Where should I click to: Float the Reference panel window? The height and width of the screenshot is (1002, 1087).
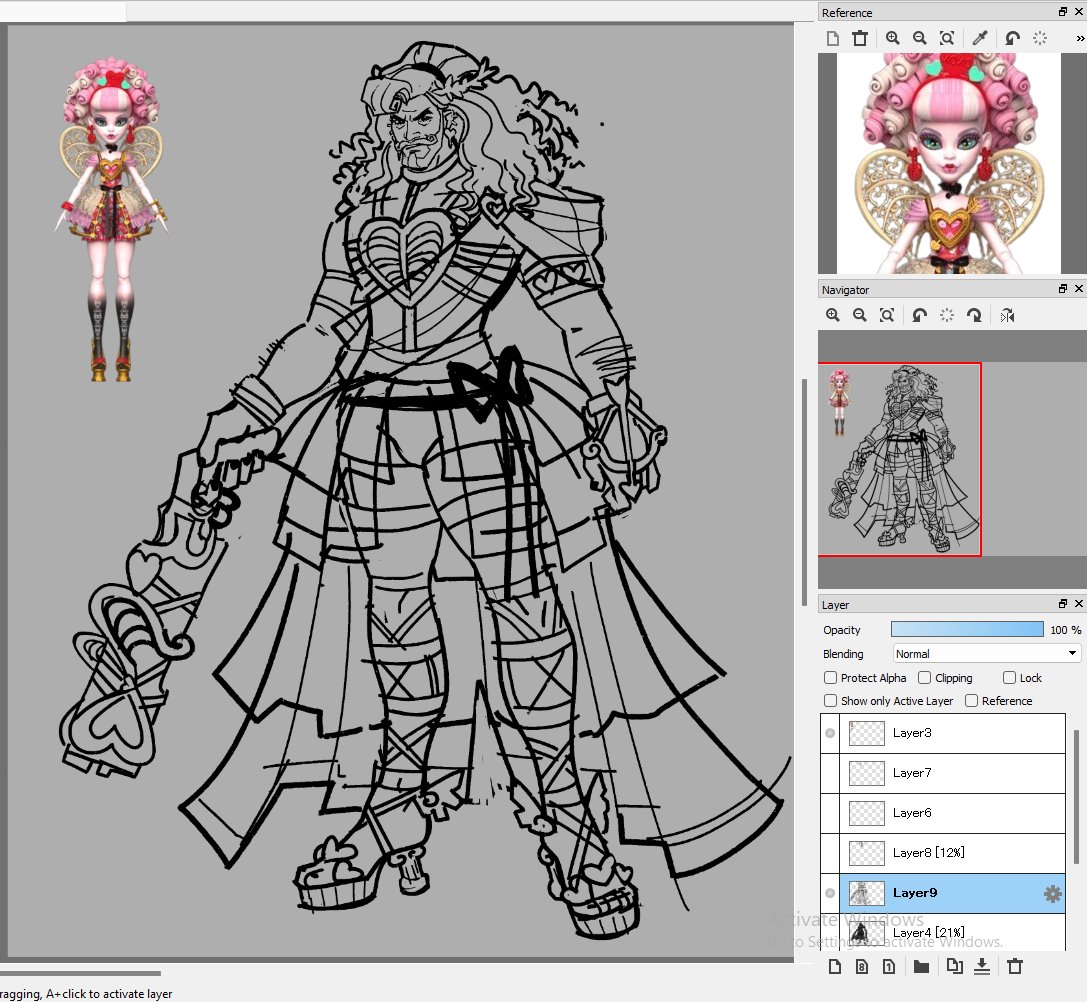coord(1063,12)
